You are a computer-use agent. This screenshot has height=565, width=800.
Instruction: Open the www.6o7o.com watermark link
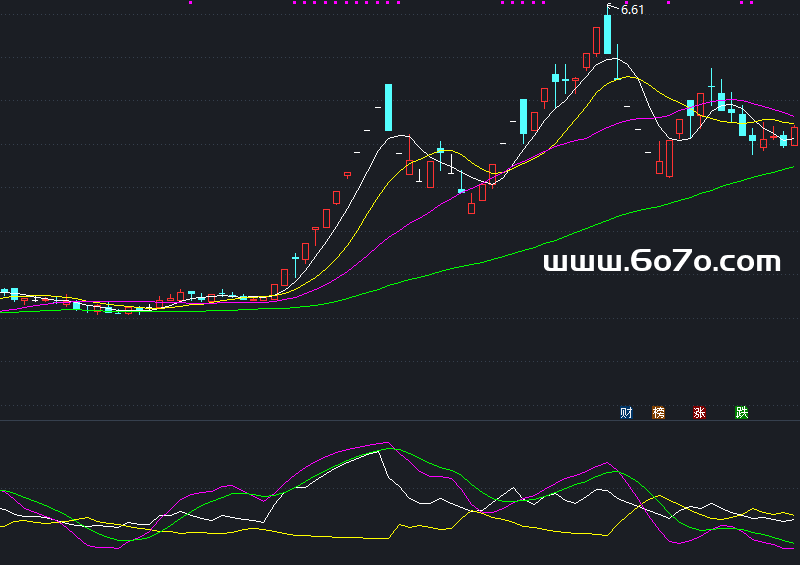pyautogui.click(x=661, y=262)
